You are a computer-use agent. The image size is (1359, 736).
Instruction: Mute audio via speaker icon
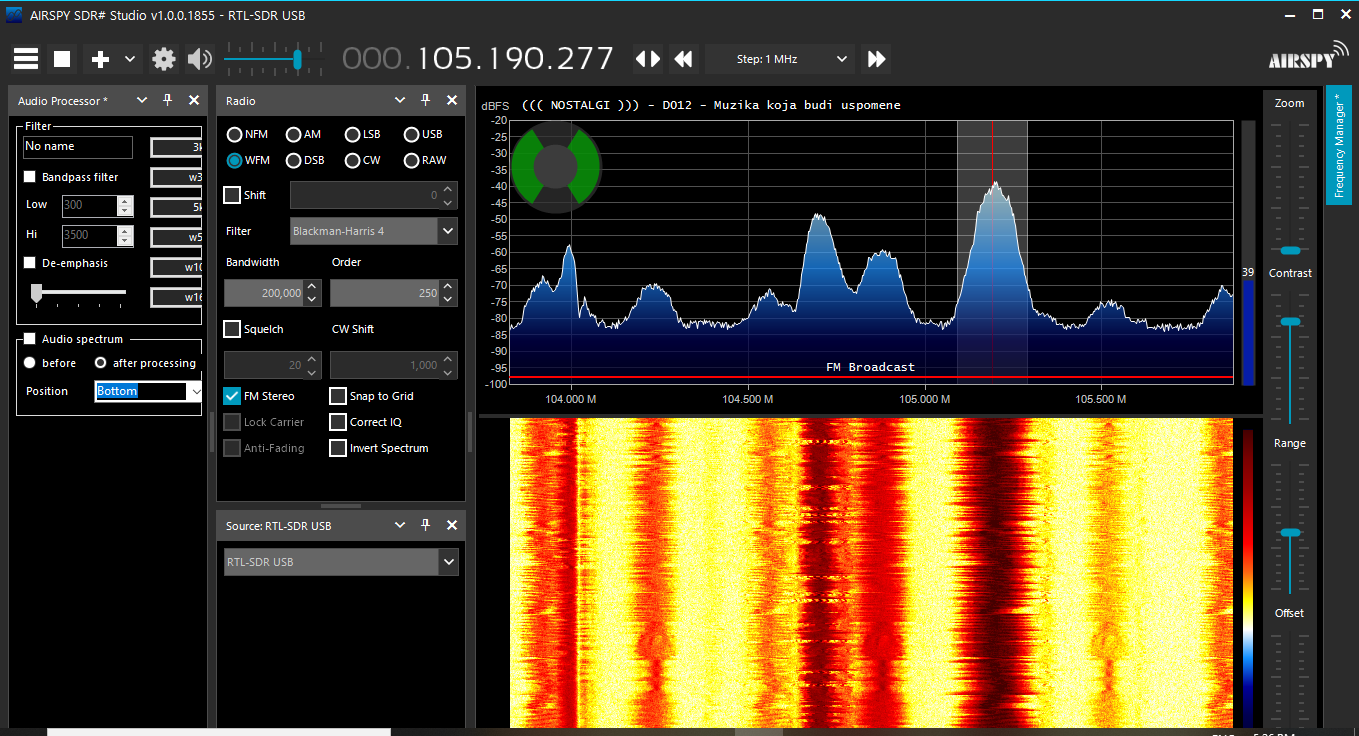click(200, 59)
